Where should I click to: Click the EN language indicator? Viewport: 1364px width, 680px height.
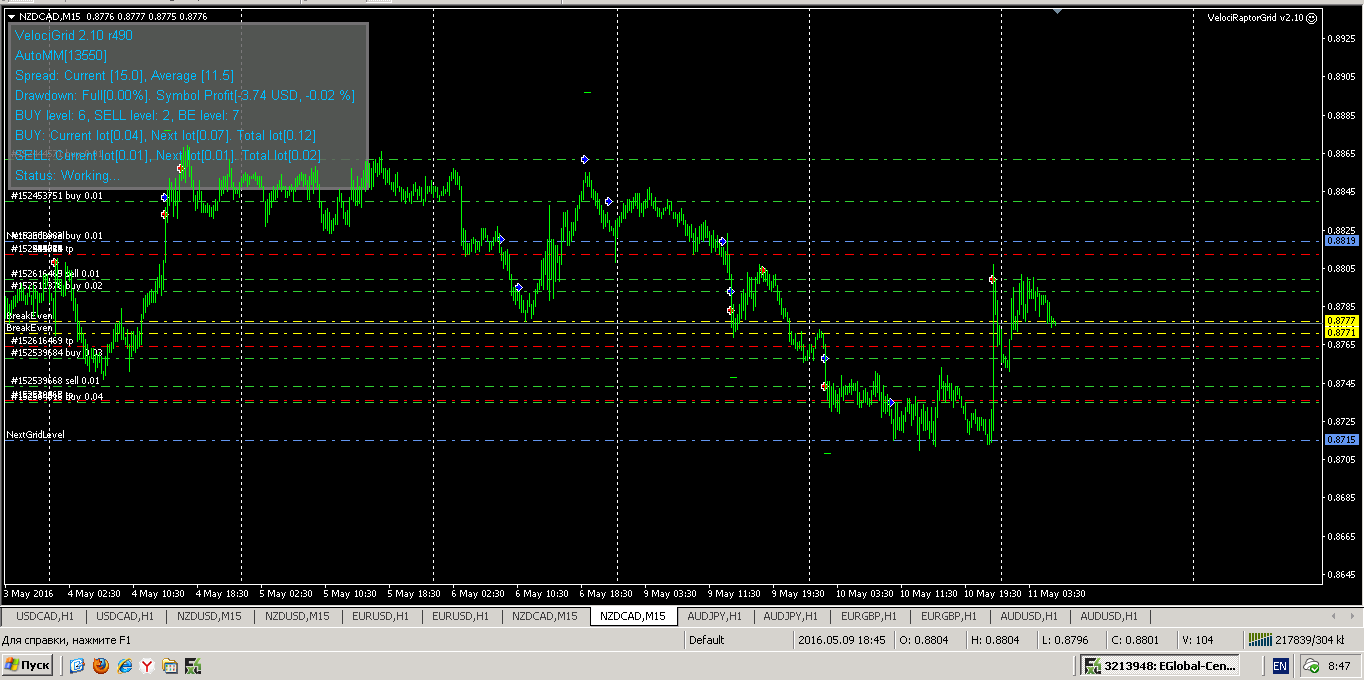1280,666
